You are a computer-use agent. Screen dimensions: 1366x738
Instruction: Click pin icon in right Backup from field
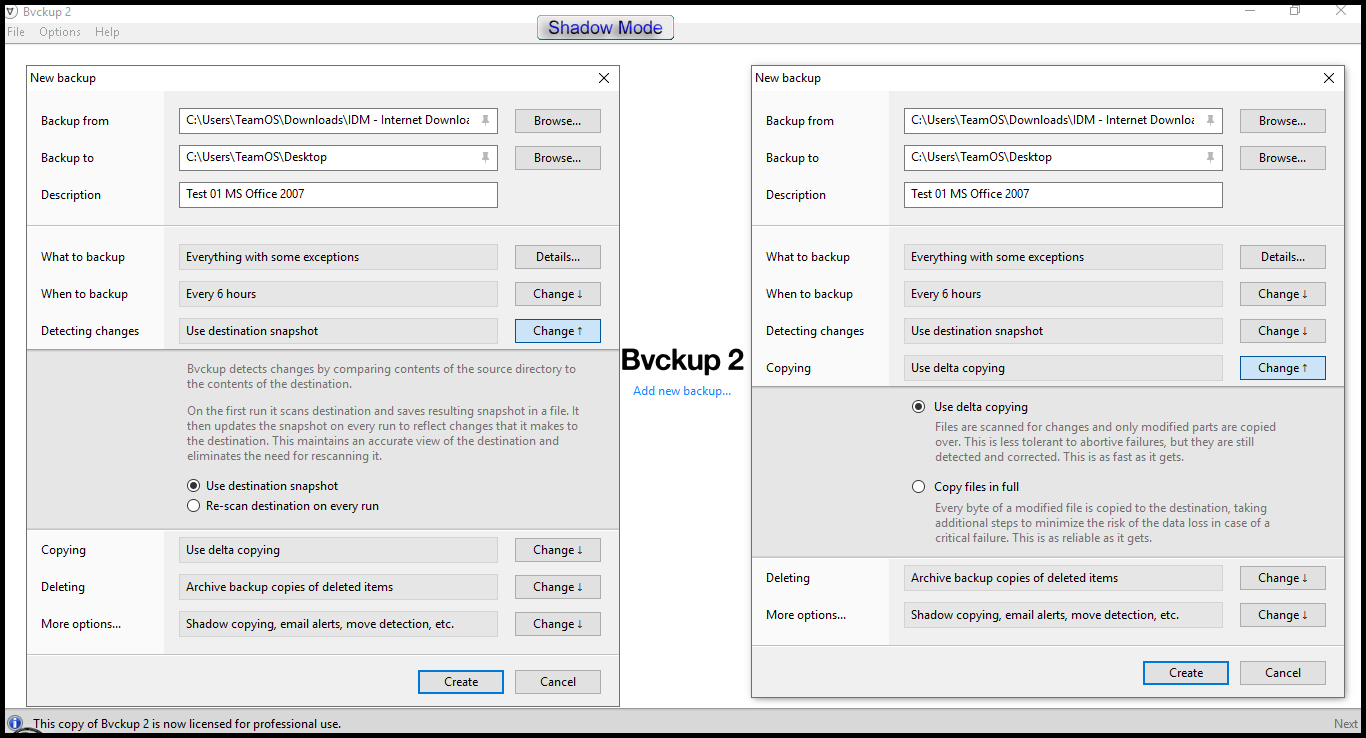click(1210, 120)
